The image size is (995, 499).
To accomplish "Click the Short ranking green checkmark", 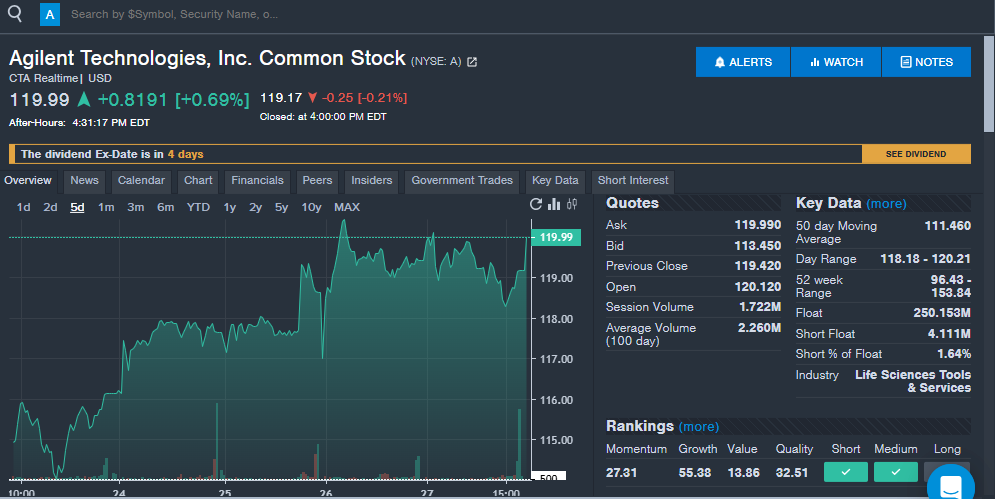I will point(846,472).
